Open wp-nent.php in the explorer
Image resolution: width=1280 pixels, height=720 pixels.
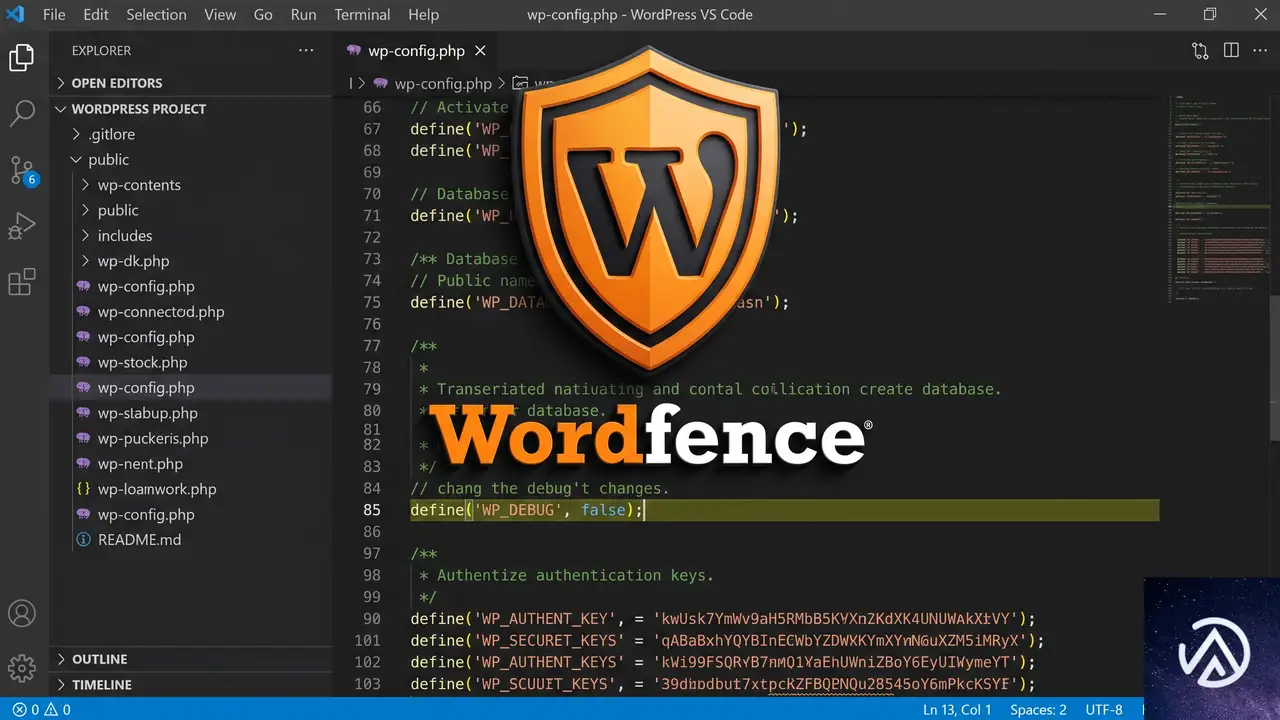coord(191,464)
